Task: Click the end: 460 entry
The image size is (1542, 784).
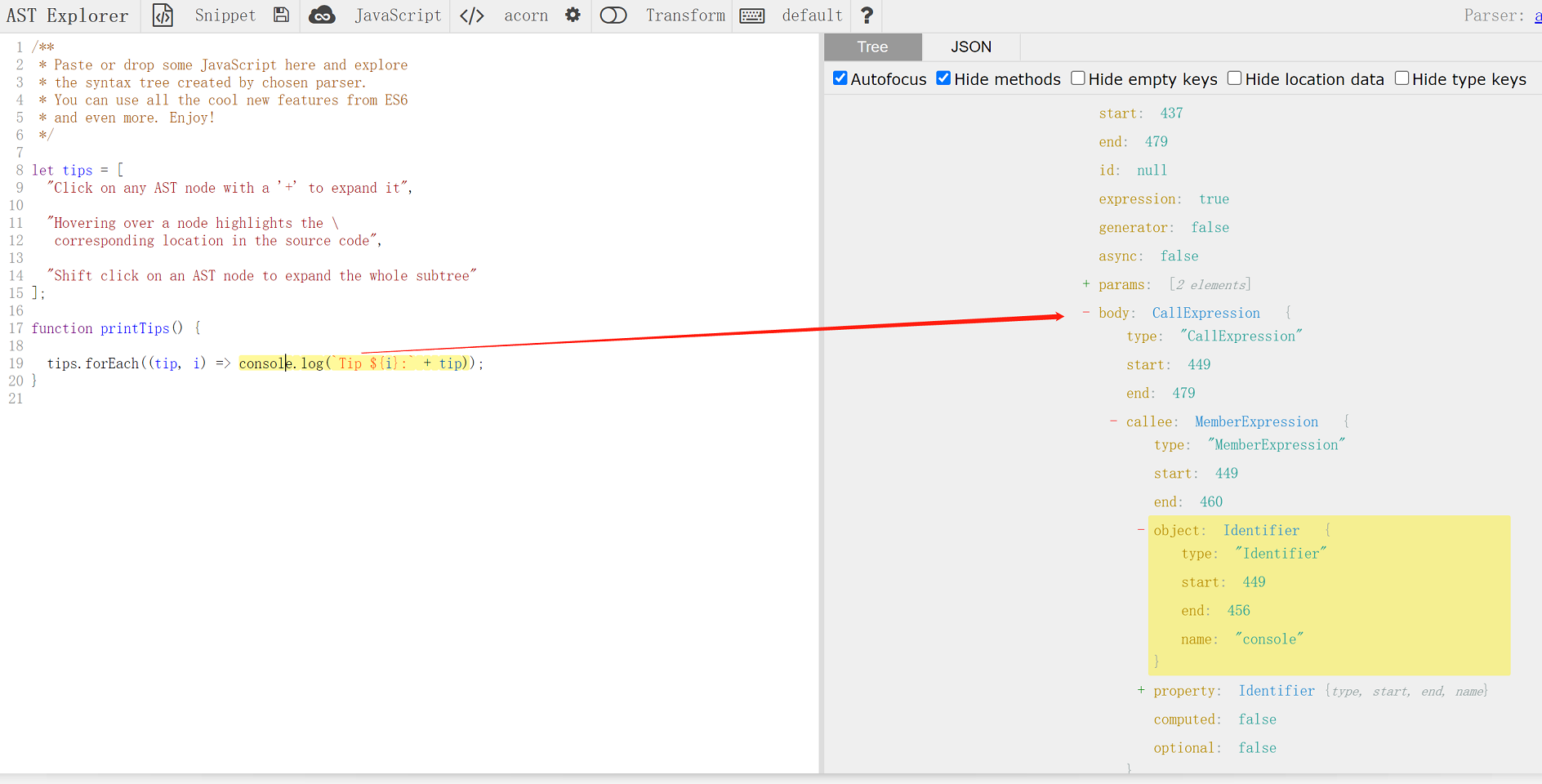Action: click(x=1188, y=501)
